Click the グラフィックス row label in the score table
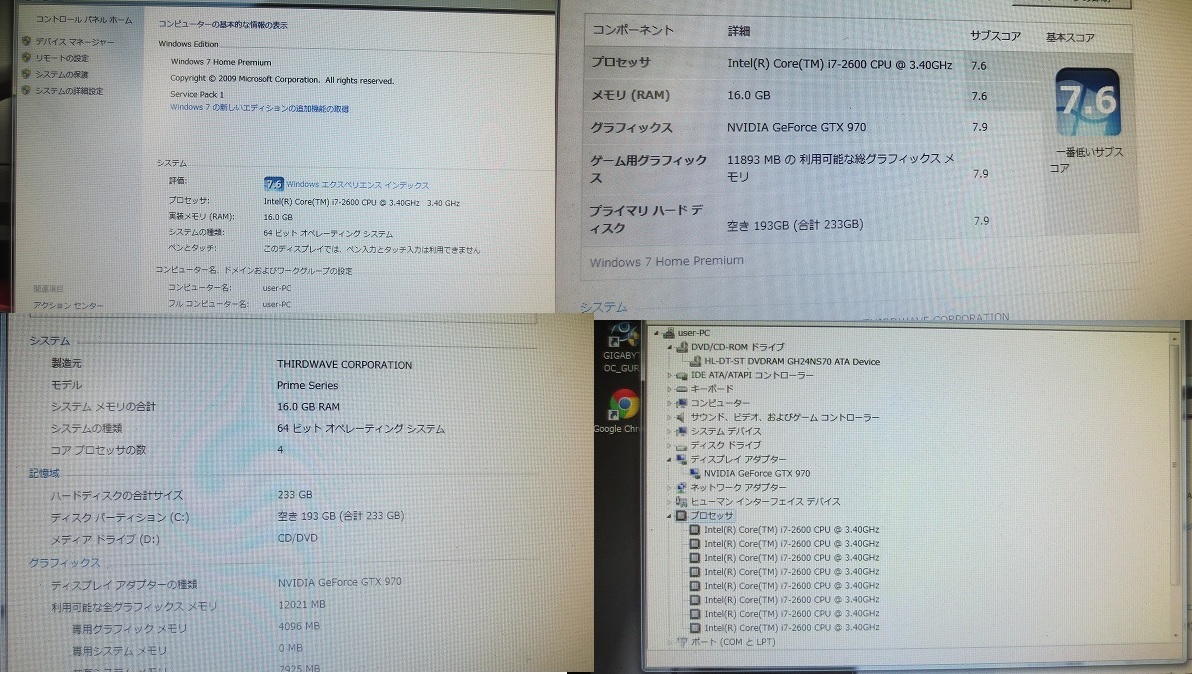Image resolution: width=1192 pixels, height=674 pixels. pos(631,128)
